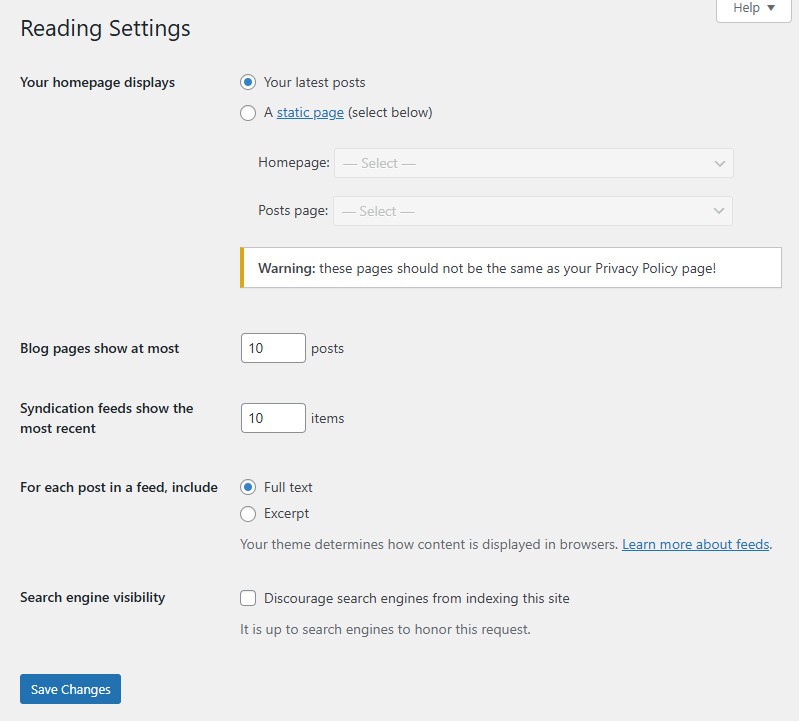Image resolution: width=799 pixels, height=721 pixels.
Task: Focus the Syndication feeds items number field
Action: 273,418
